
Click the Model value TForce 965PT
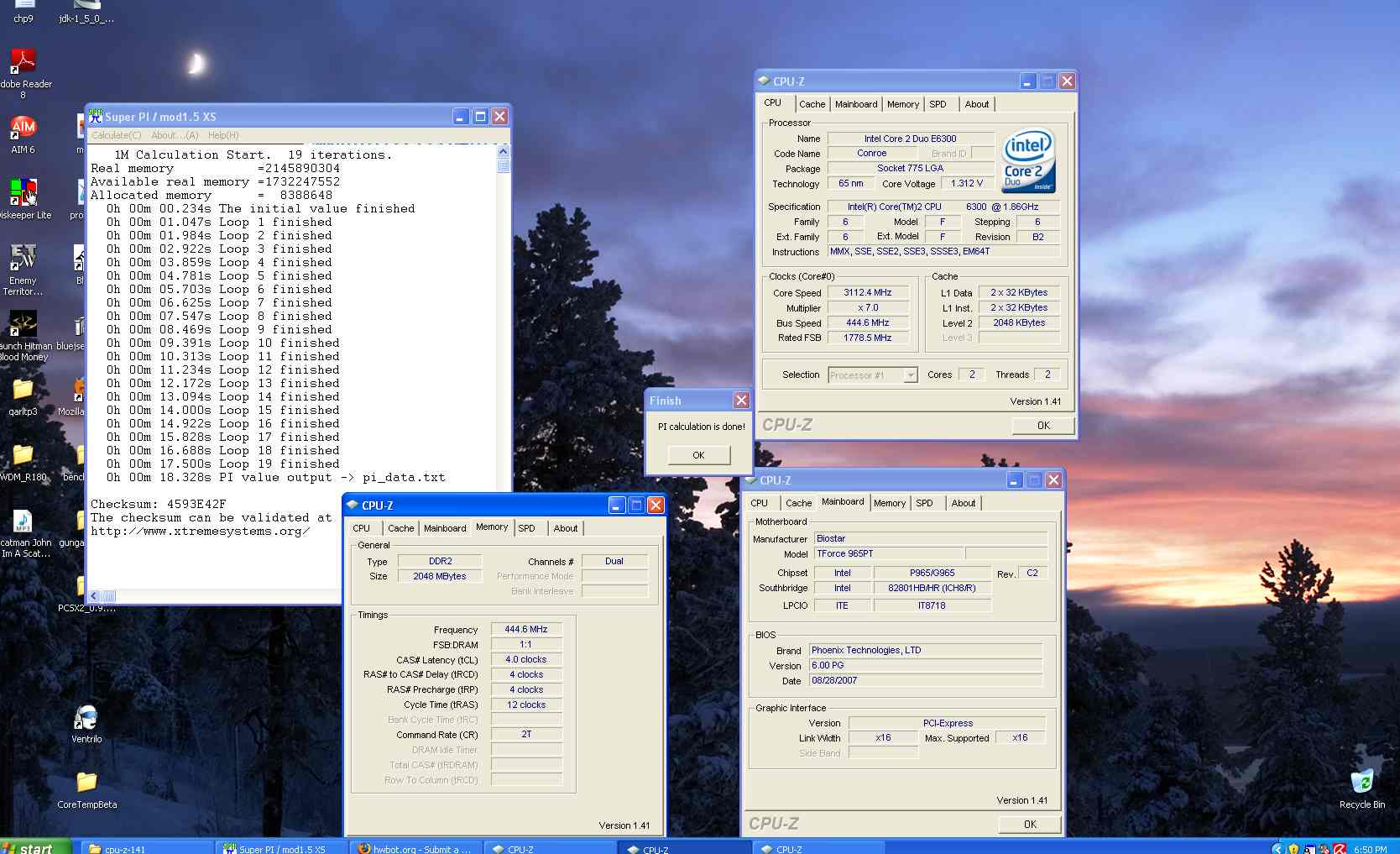point(890,553)
